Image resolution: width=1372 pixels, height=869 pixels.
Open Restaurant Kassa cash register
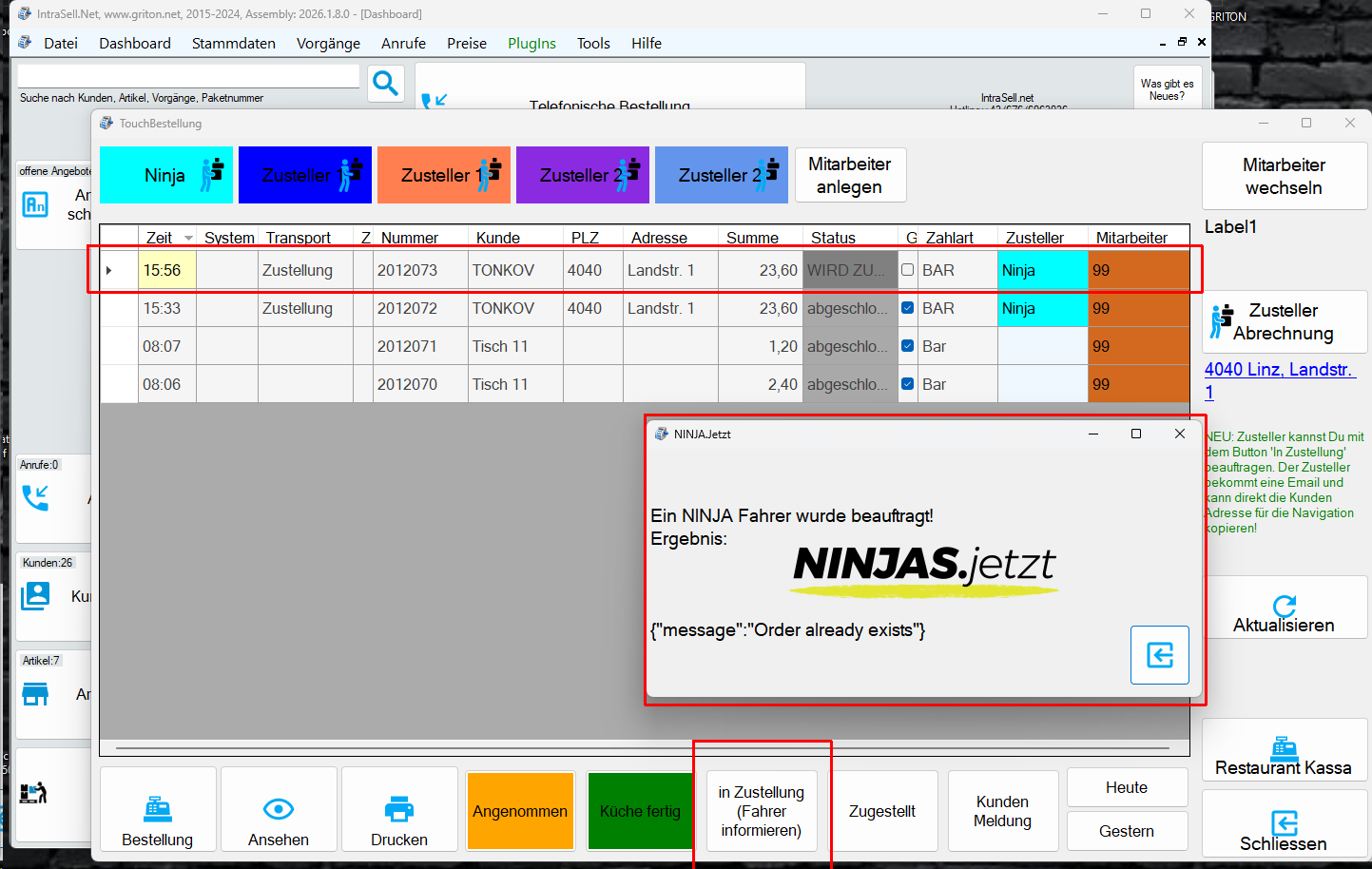pos(1283,750)
